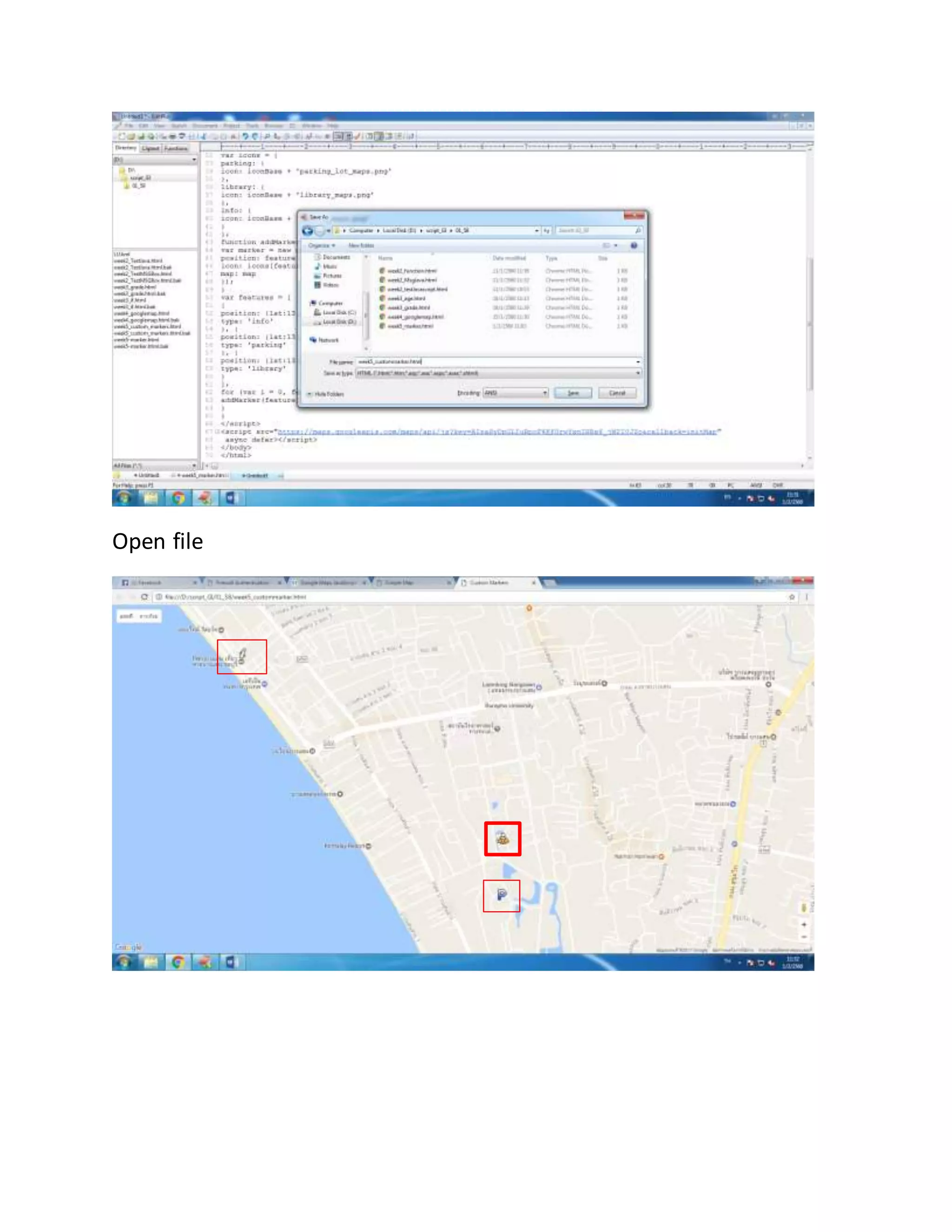Click the Save button in dialog
952x1232 pixels.
572,393
